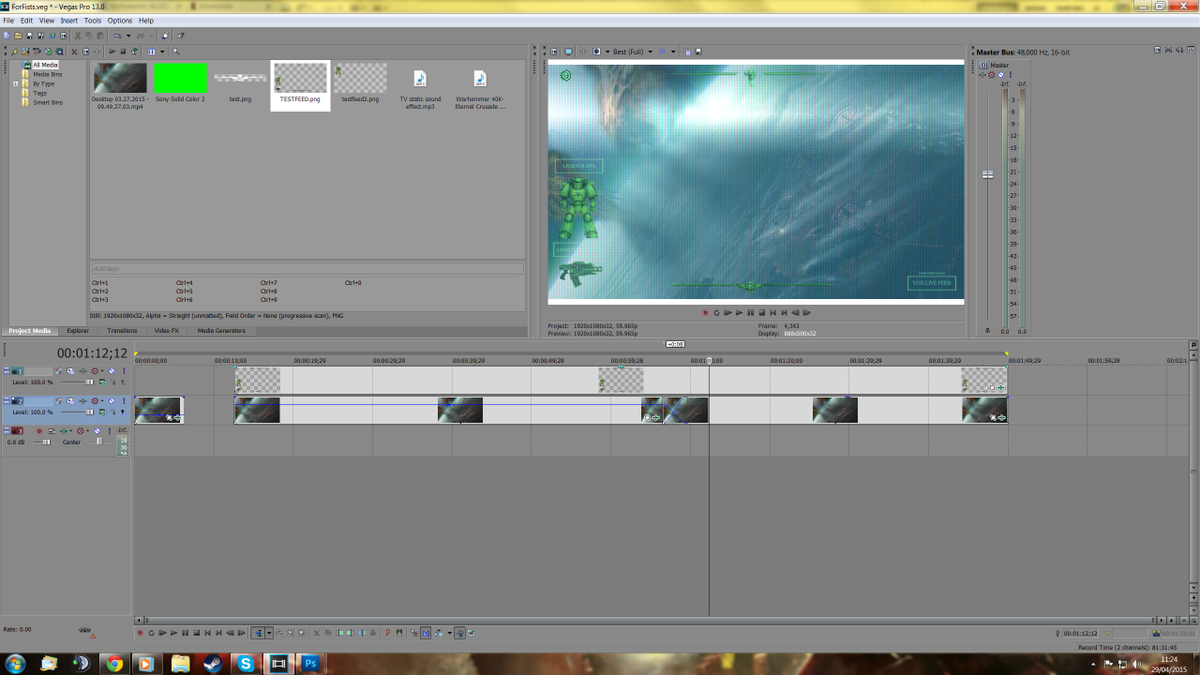Remove selected media using the red X

tap(74, 51)
